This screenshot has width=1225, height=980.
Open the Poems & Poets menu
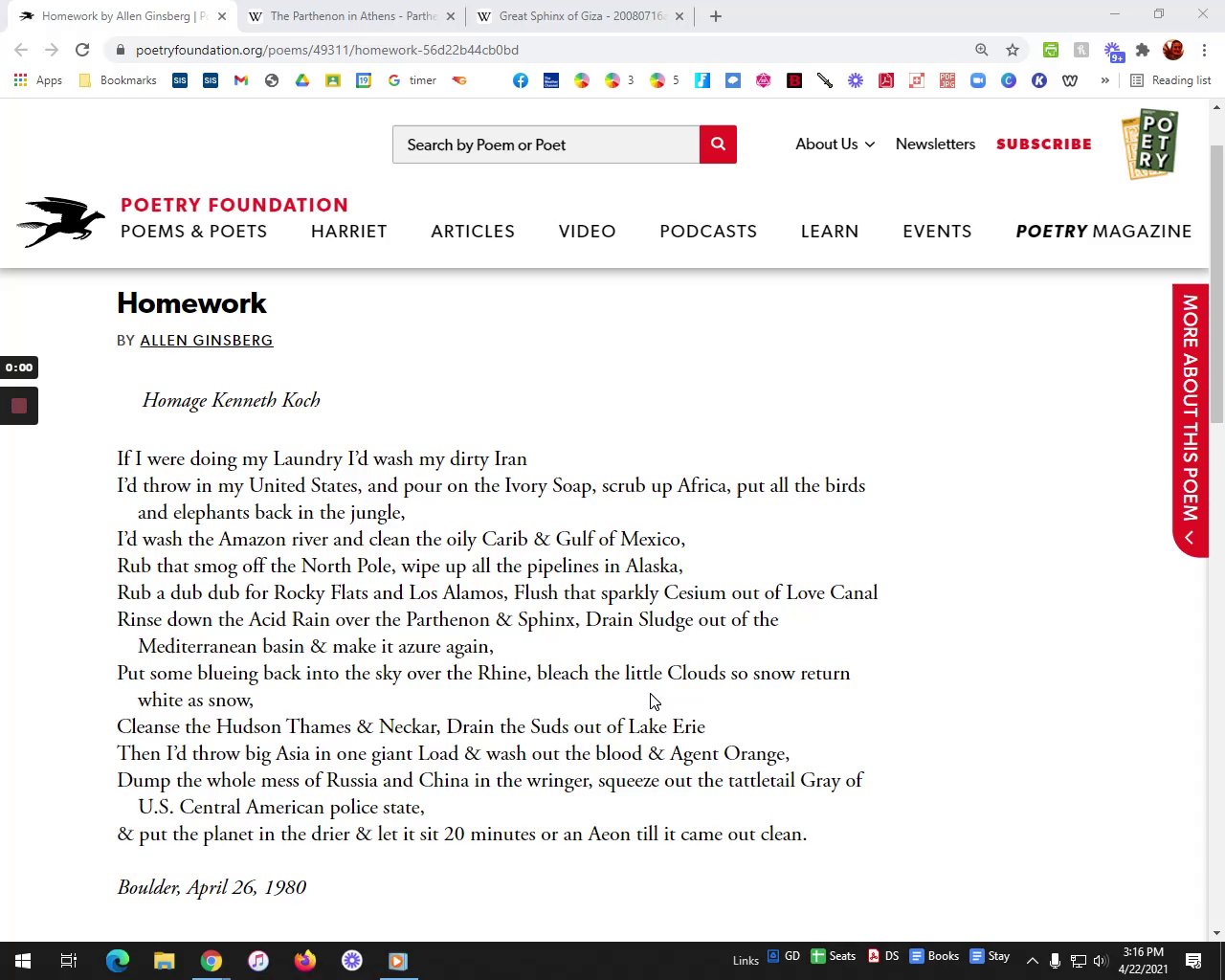193,232
